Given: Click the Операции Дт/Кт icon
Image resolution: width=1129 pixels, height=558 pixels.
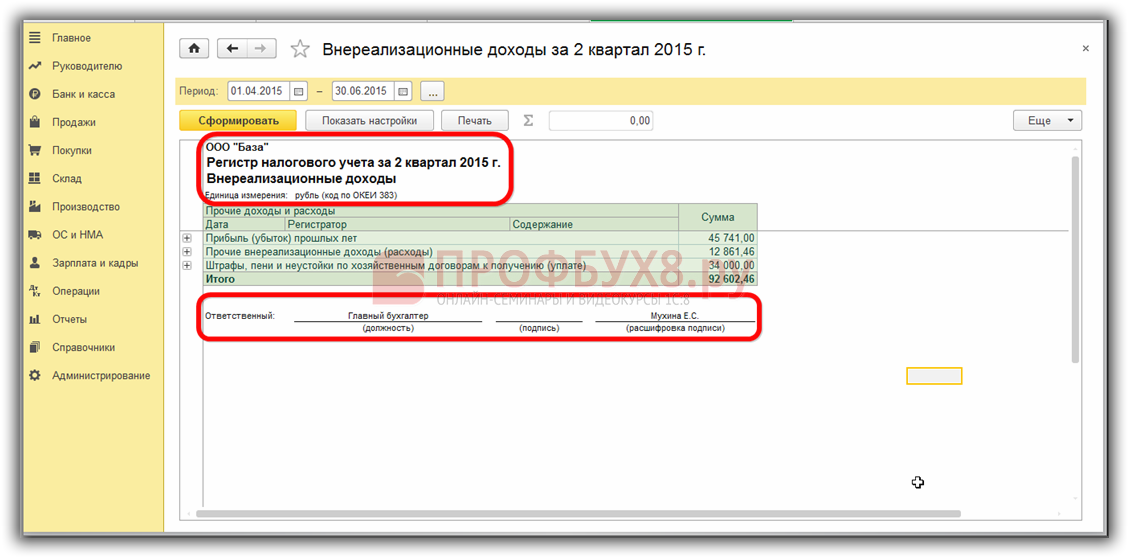Looking at the screenshot, I should point(34,291).
